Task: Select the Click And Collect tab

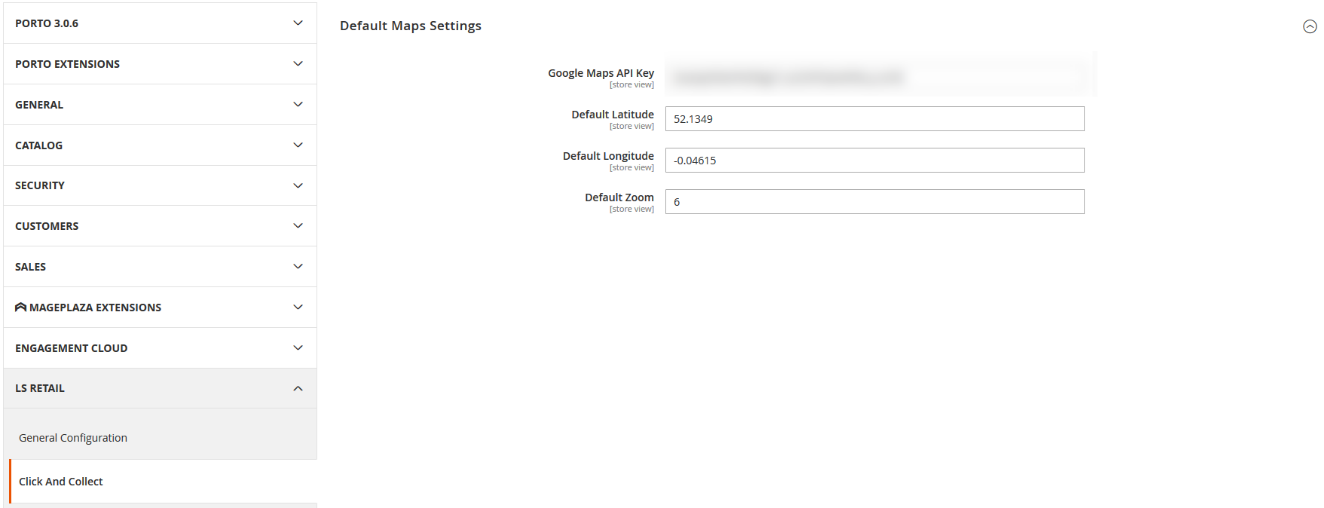Action: [x=61, y=482]
